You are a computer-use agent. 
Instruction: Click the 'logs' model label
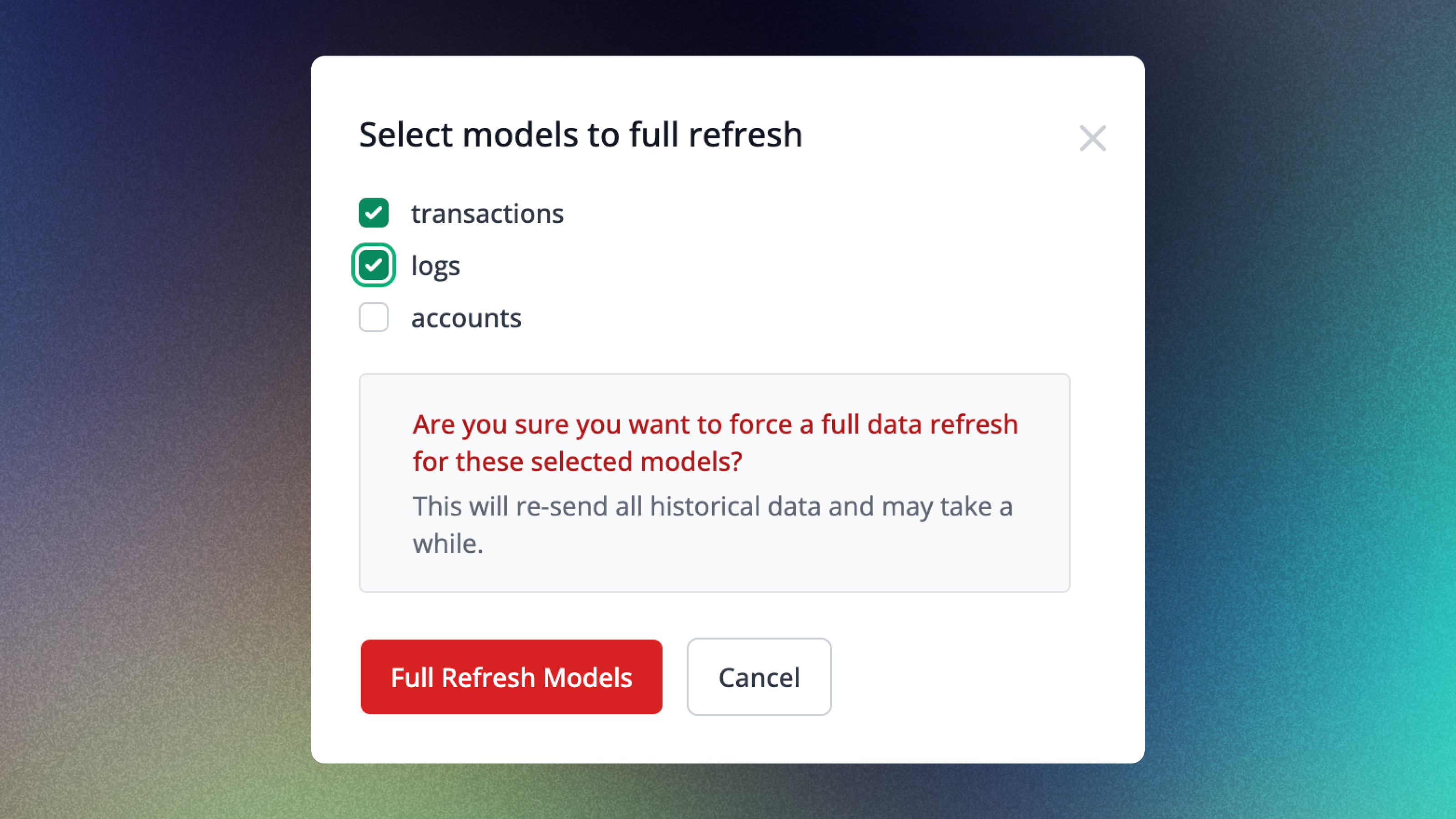(435, 266)
